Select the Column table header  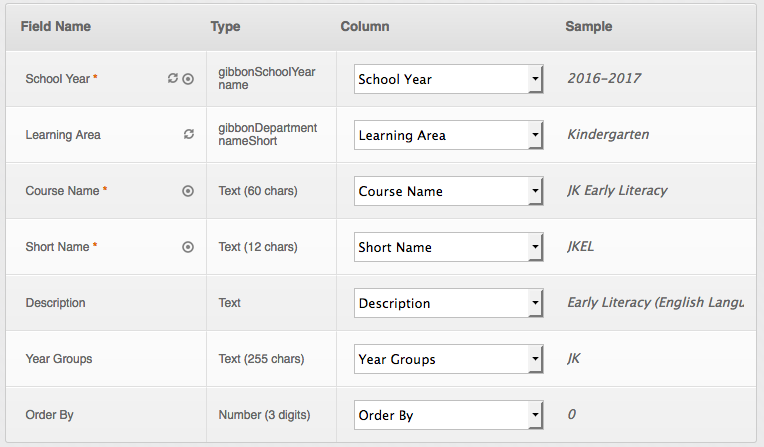click(365, 26)
